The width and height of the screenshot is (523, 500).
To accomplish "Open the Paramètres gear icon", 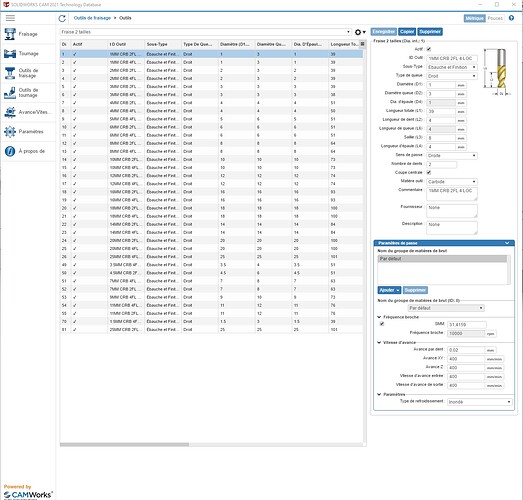I will (x=10, y=132).
